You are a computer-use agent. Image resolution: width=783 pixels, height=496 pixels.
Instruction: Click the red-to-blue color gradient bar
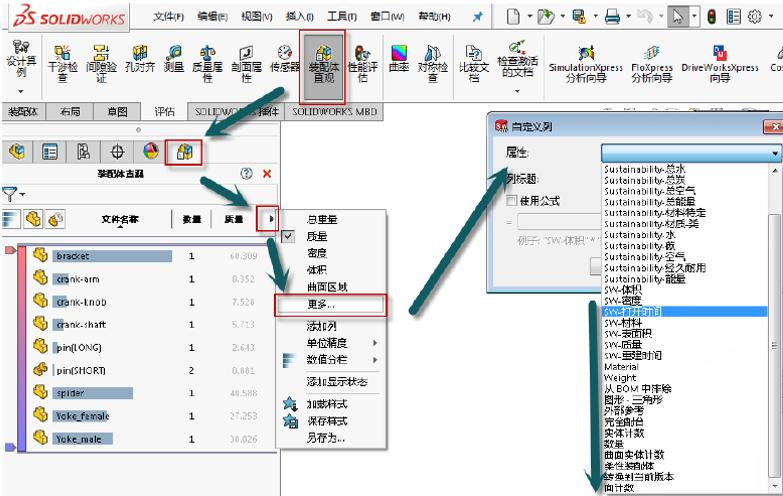click(x=21, y=348)
